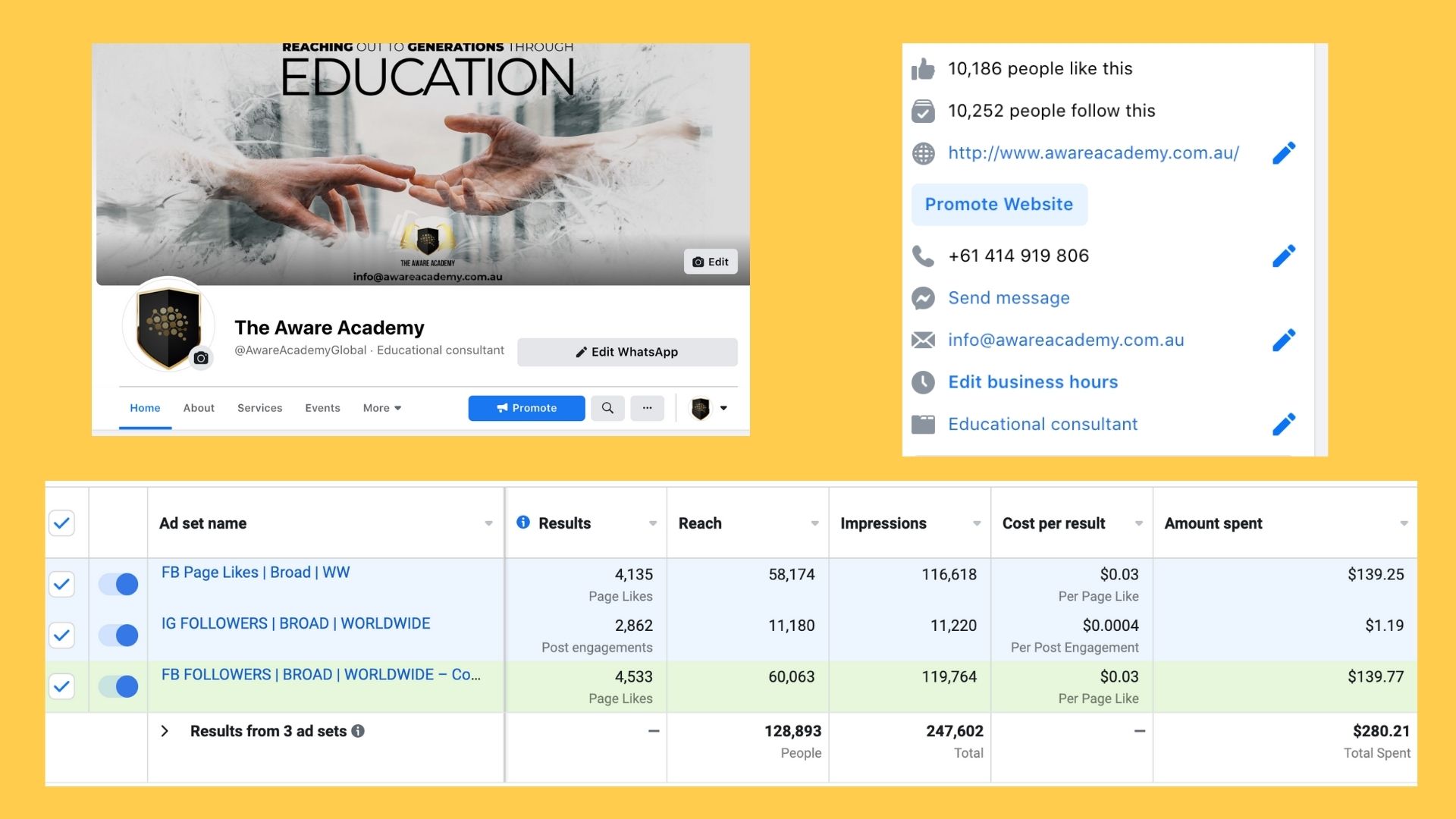
Task: Toggle the select-all ad sets checkbox
Action: click(61, 523)
